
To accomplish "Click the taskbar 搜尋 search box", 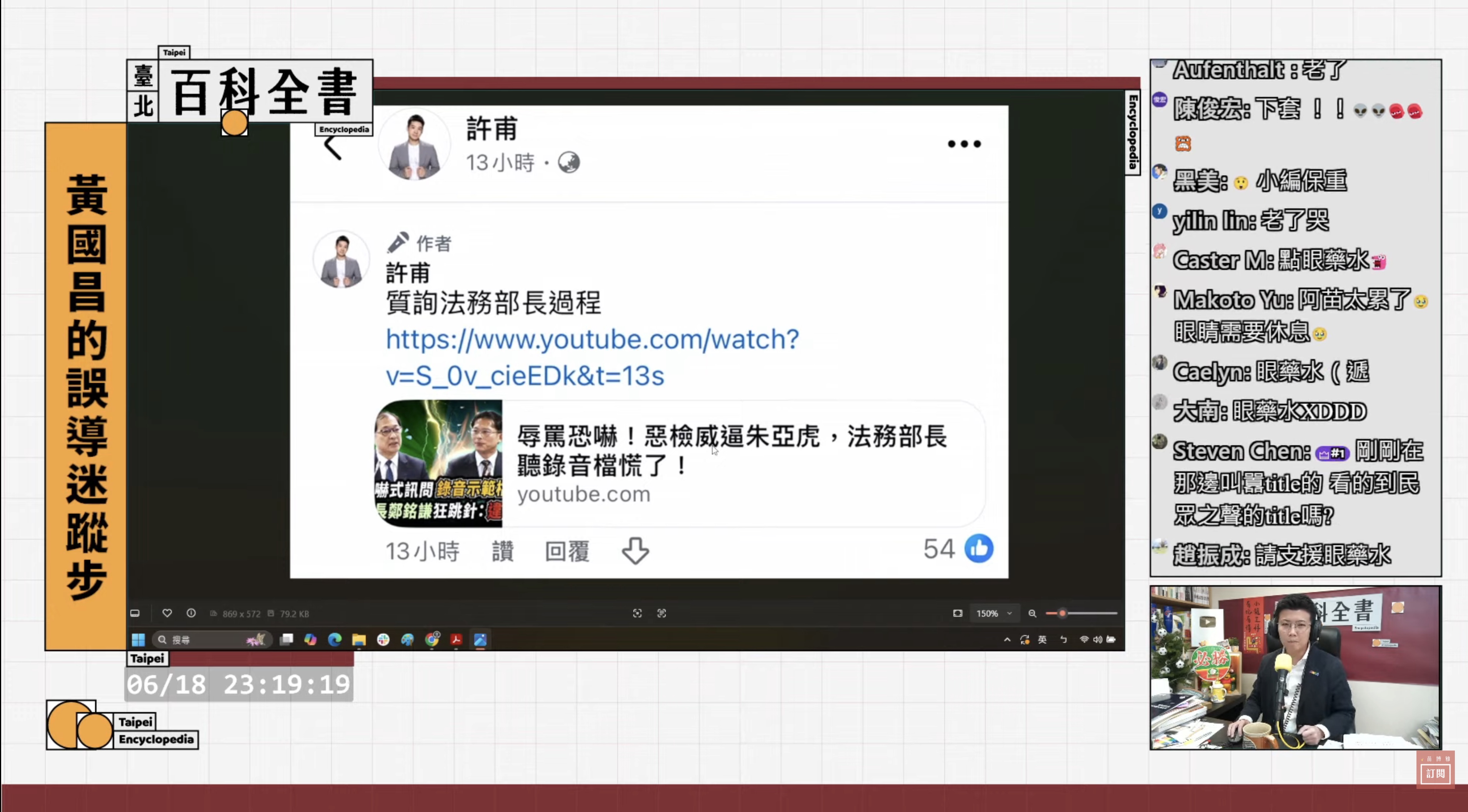I will [x=212, y=639].
